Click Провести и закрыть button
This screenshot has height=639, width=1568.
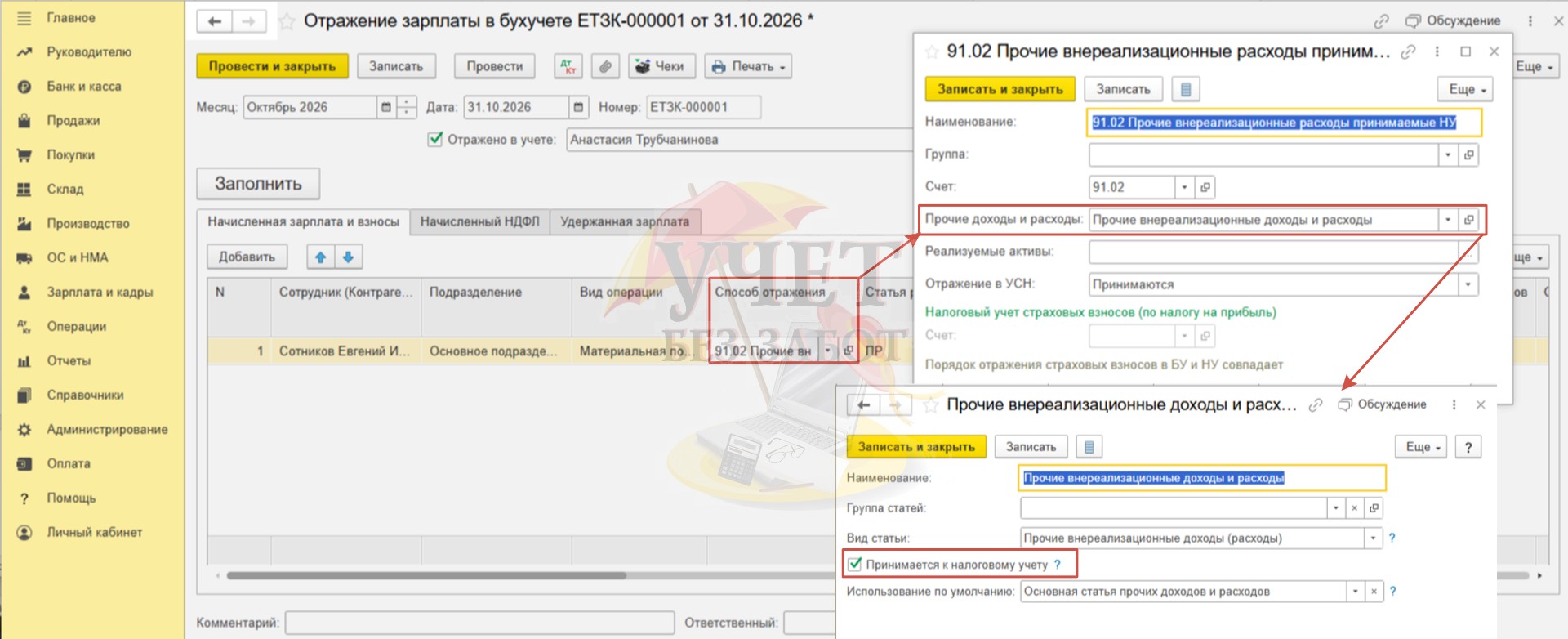272,66
